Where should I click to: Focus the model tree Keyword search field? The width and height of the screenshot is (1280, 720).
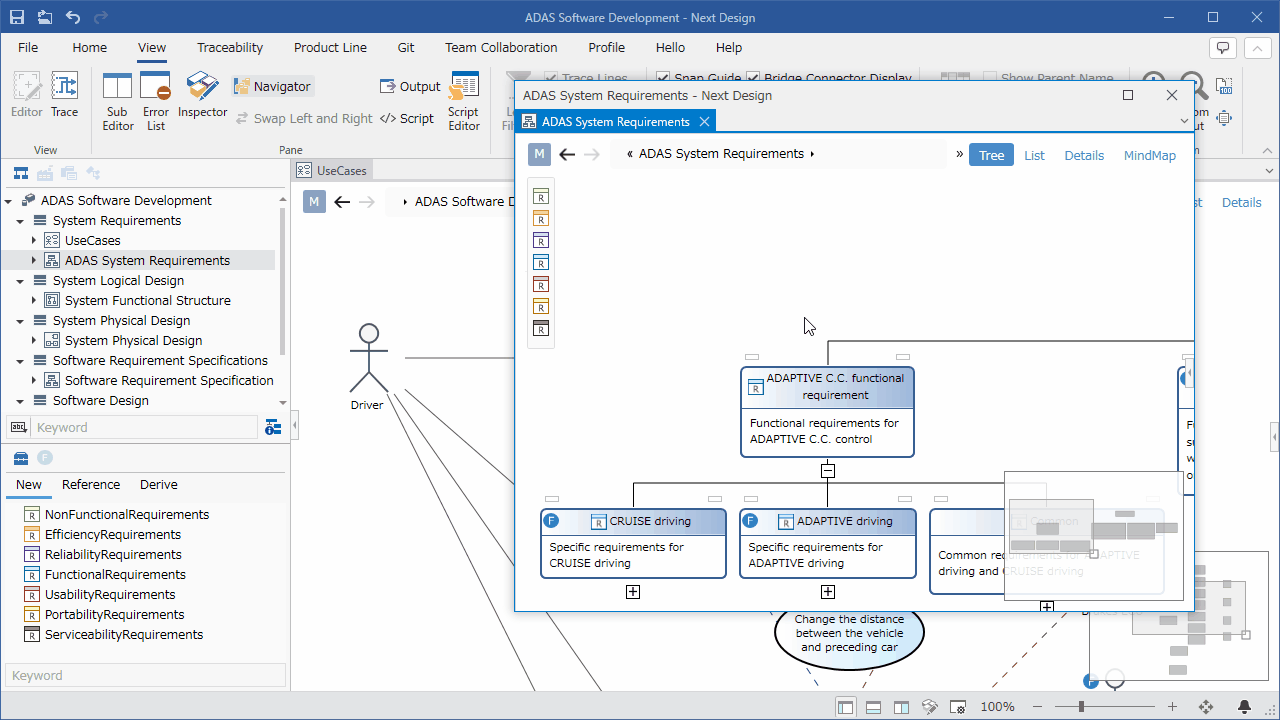(146, 427)
